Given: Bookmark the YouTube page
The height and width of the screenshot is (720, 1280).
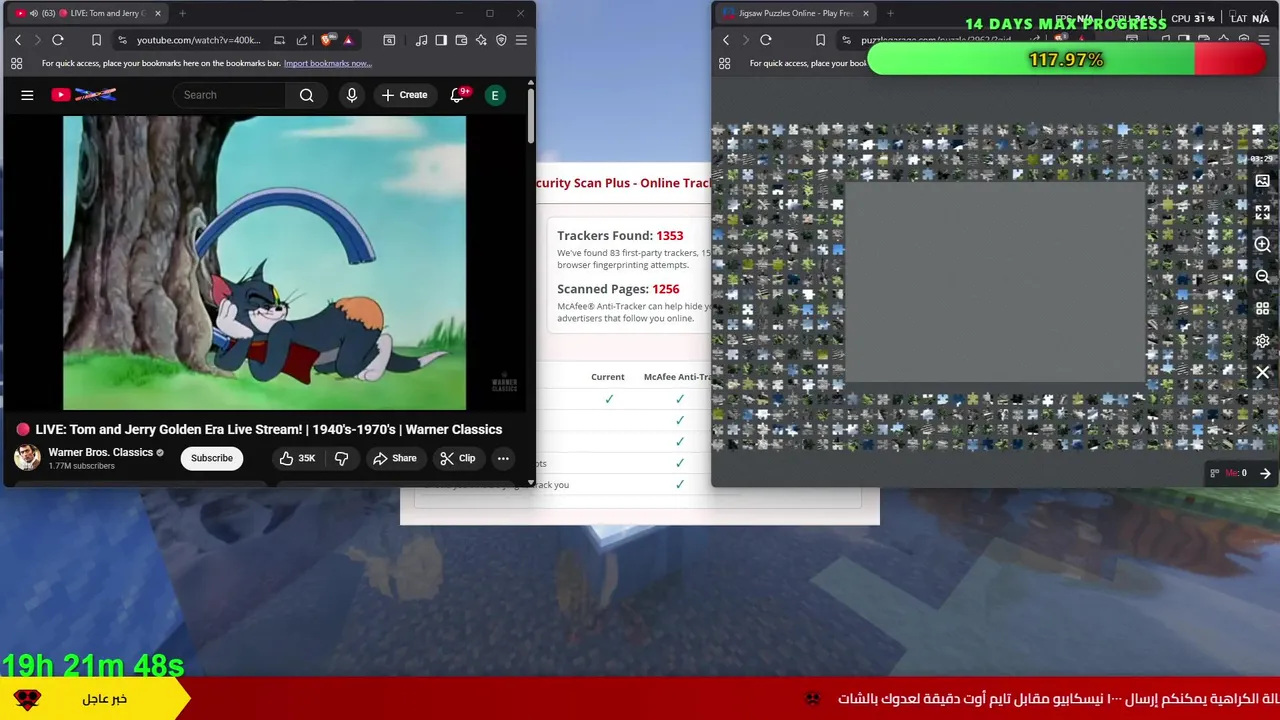Looking at the screenshot, I should 96,40.
